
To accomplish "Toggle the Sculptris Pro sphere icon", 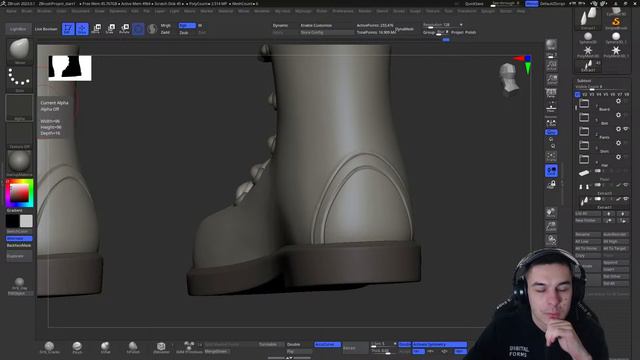I will [152, 29].
